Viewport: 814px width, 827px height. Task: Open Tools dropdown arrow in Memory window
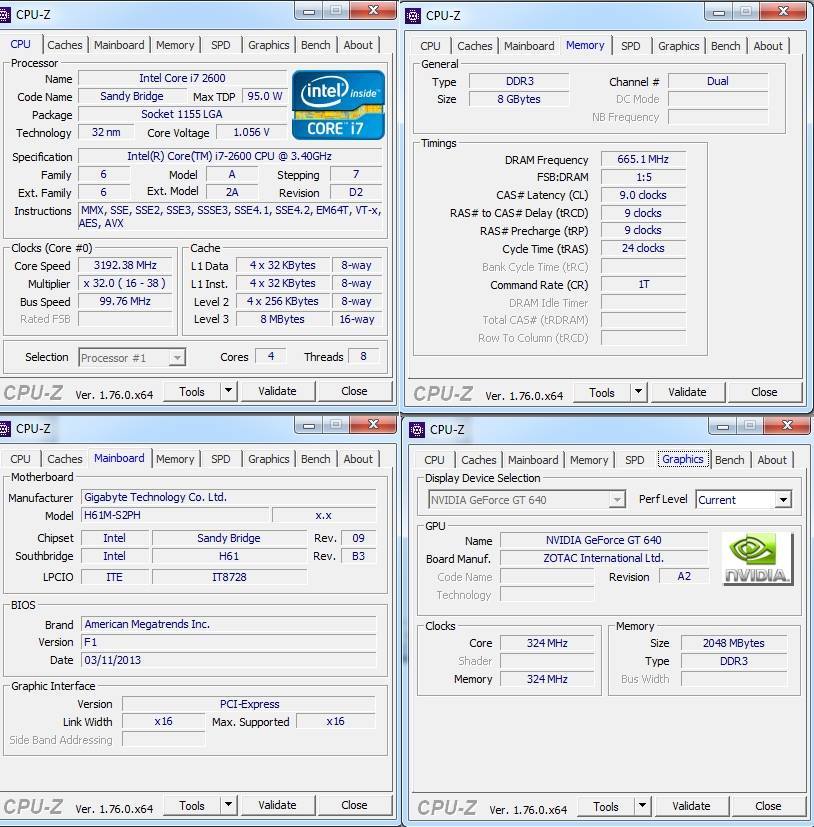[638, 392]
